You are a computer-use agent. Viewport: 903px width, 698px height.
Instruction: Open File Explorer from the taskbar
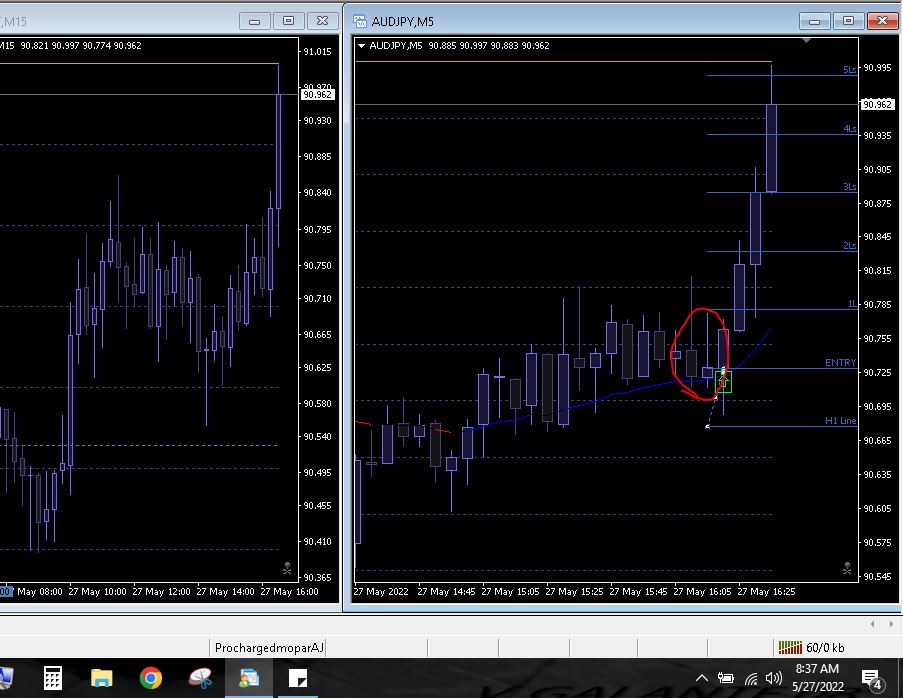102,678
